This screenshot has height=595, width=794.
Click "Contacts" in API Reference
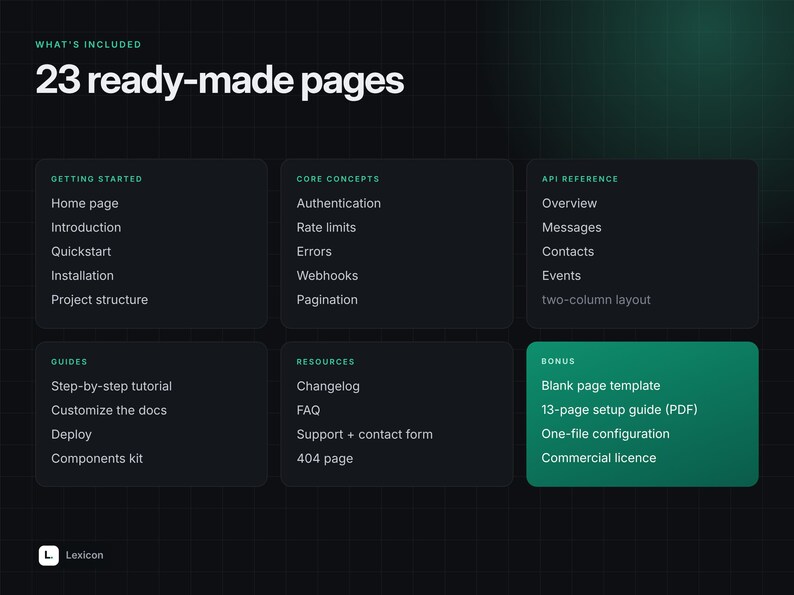[x=568, y=252]
